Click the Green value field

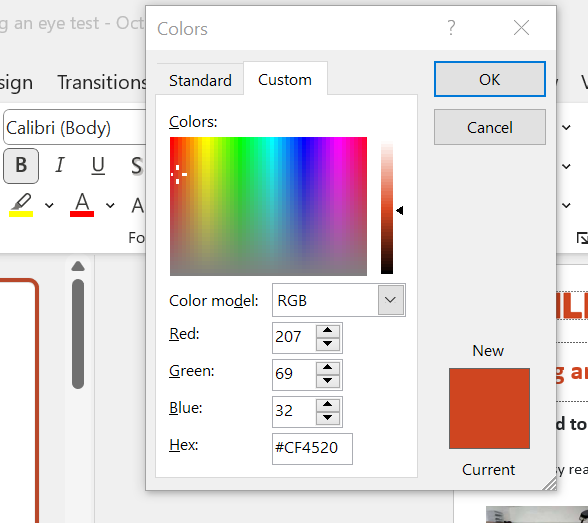coord(294,374)
